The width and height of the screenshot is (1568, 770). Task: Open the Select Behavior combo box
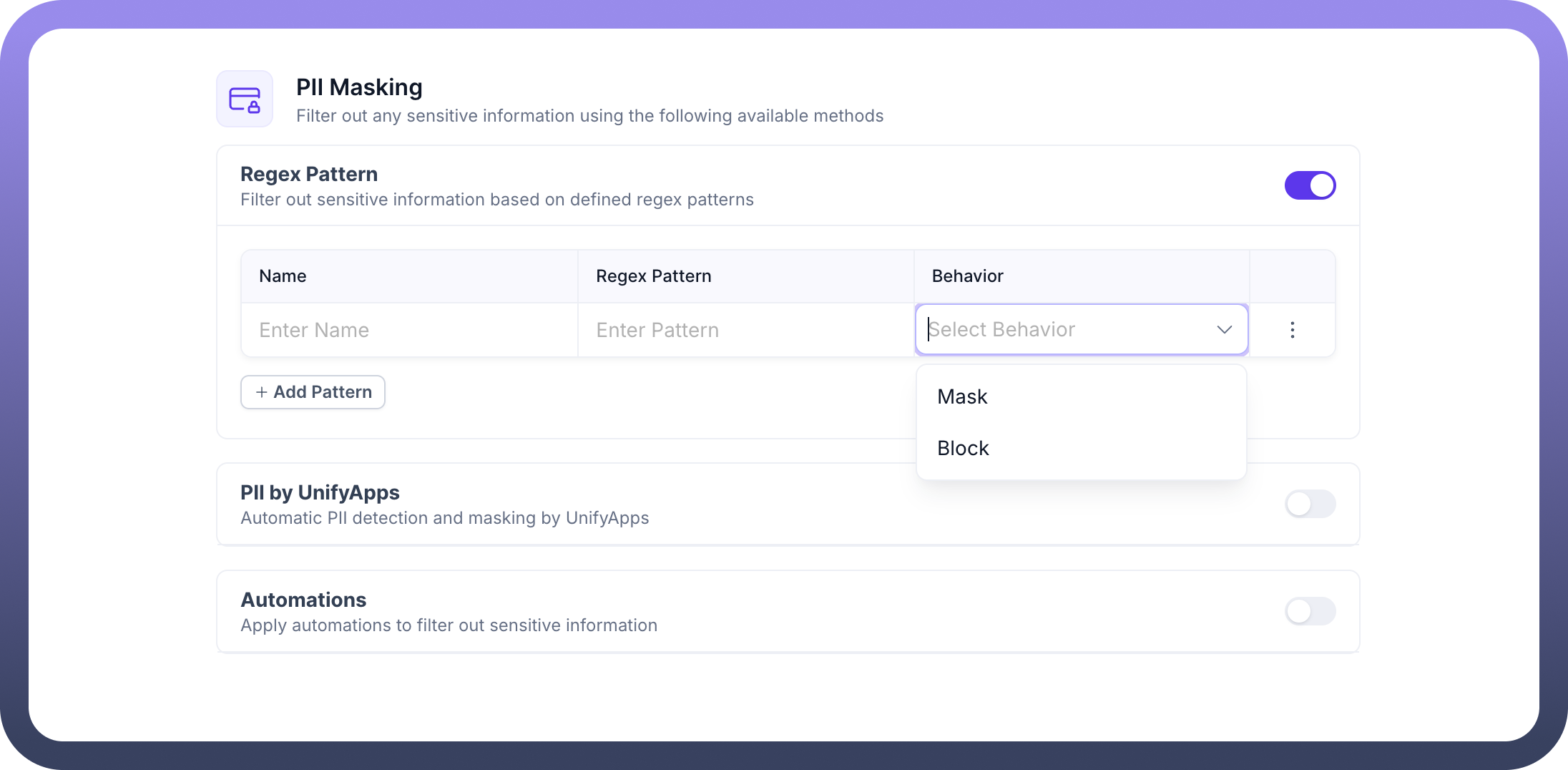1066,330
